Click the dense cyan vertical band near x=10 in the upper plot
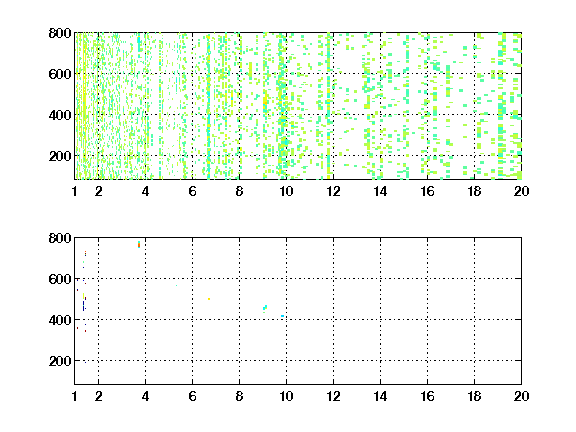576x432 pixels. tap(282, 107)
